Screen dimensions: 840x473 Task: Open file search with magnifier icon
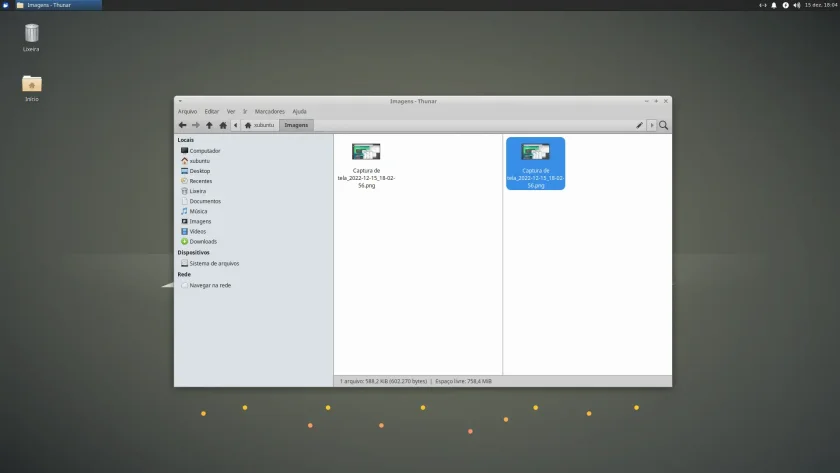point(664,125)
